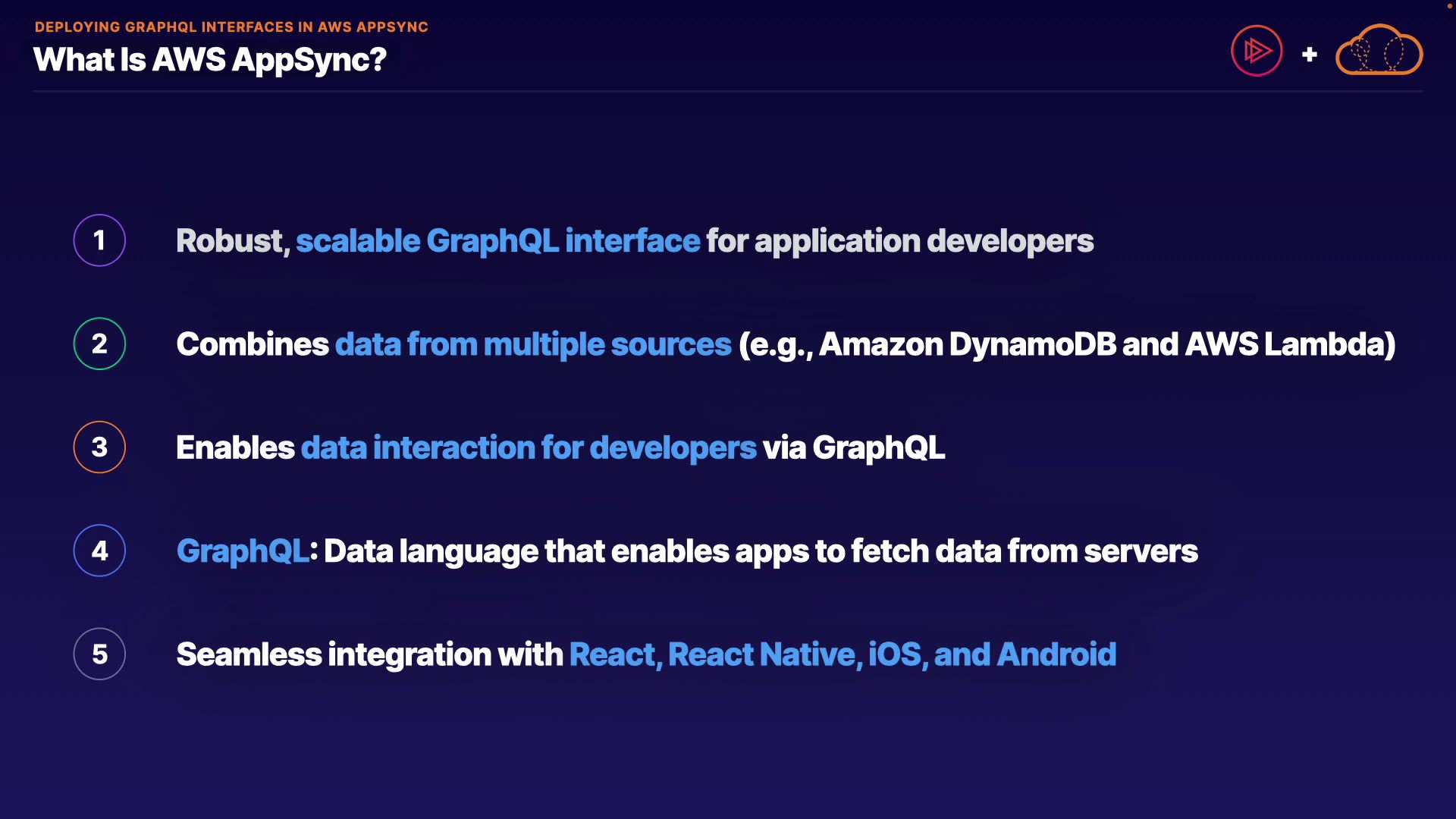
Task: Click the 'What Is AWS AppSync?' title
Action: [x=210, y=60]
